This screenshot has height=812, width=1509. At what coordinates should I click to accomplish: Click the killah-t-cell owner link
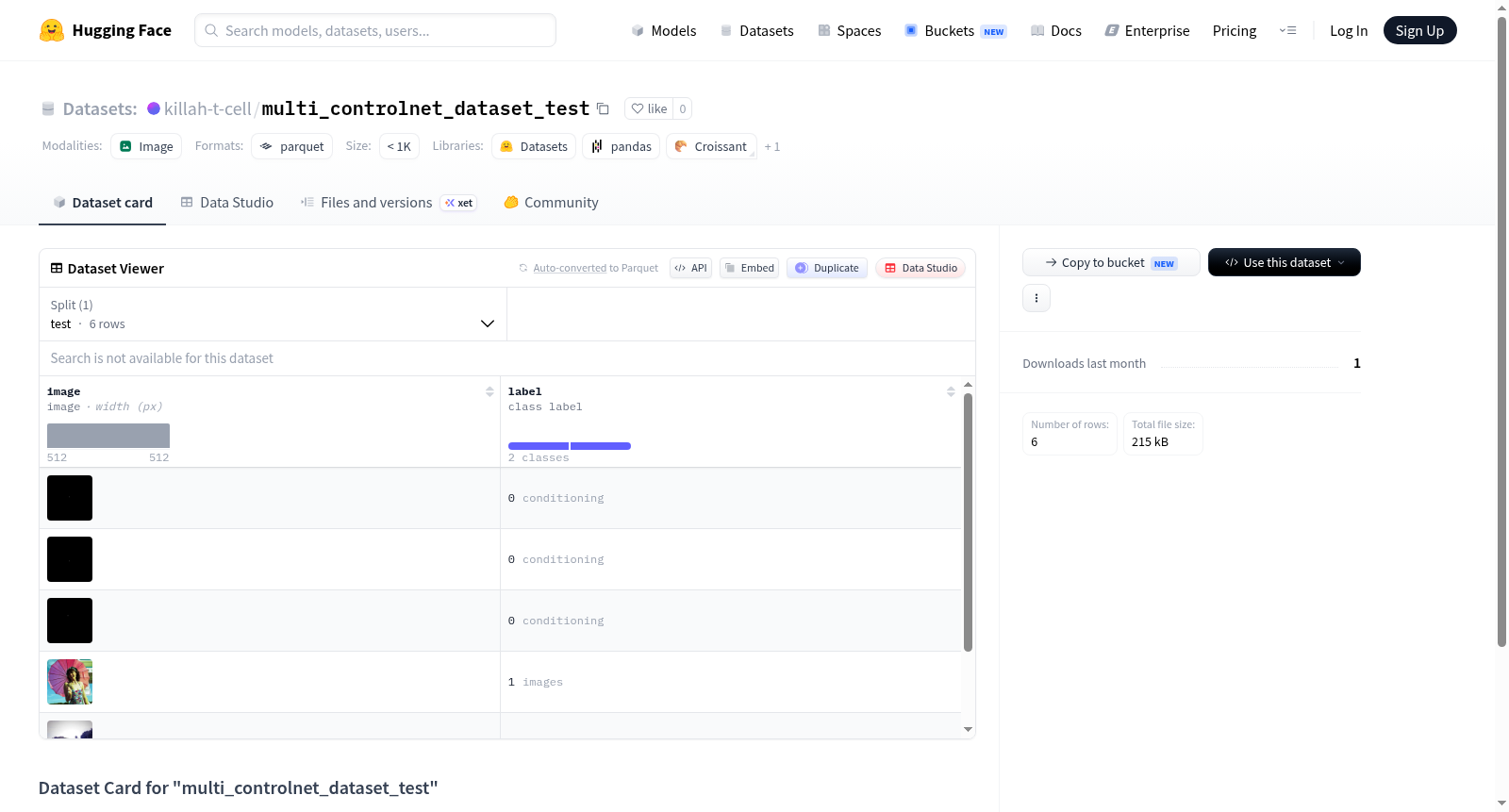coord(207,108)
